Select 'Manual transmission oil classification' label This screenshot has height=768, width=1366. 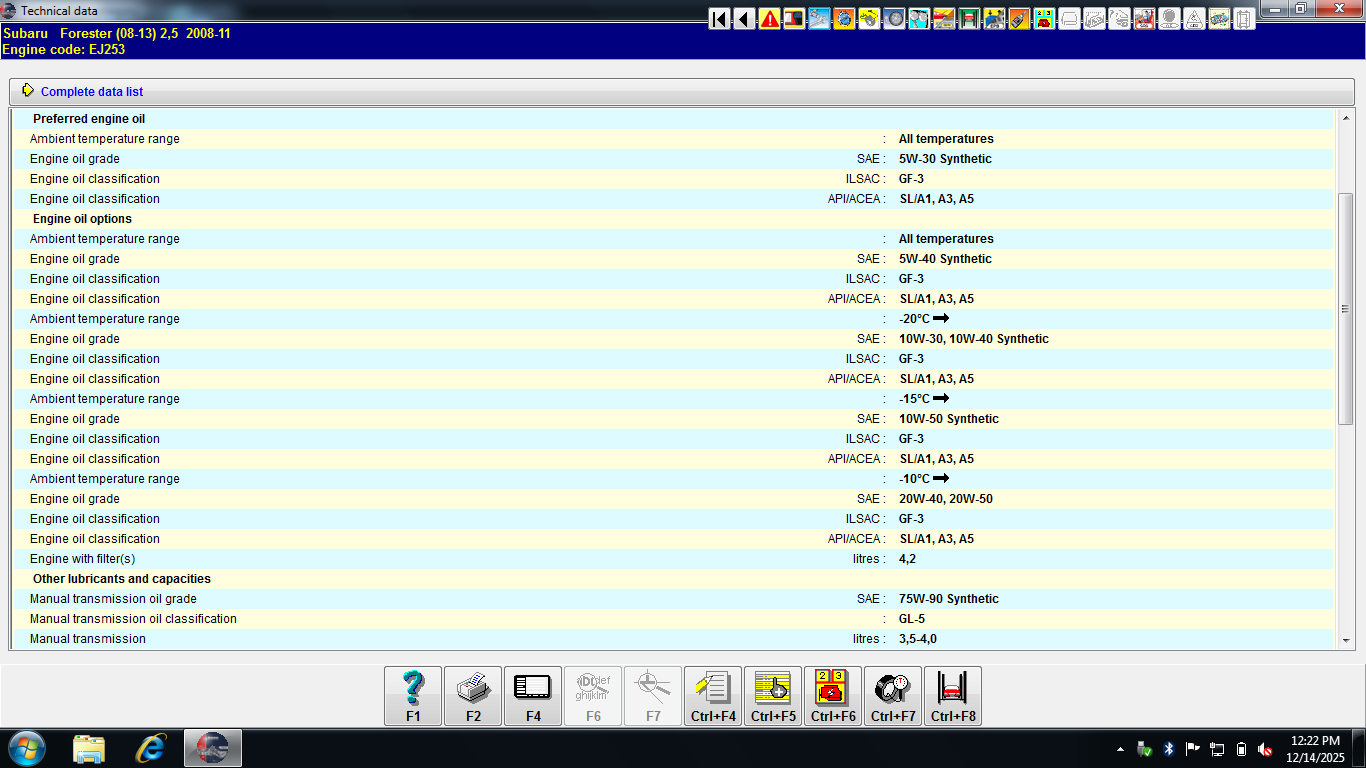pyautogui.click(x=133, y=619)
